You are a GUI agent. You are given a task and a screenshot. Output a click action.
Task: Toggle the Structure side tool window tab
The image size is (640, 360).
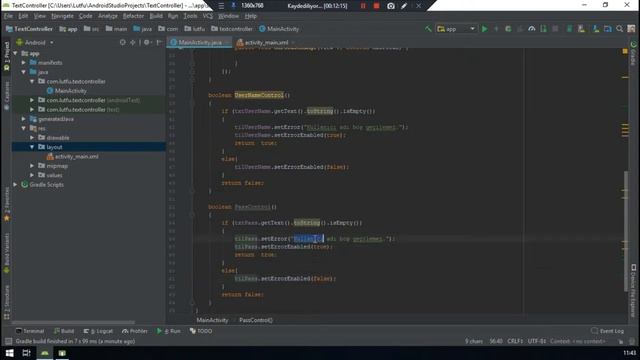tap(7, 302)
